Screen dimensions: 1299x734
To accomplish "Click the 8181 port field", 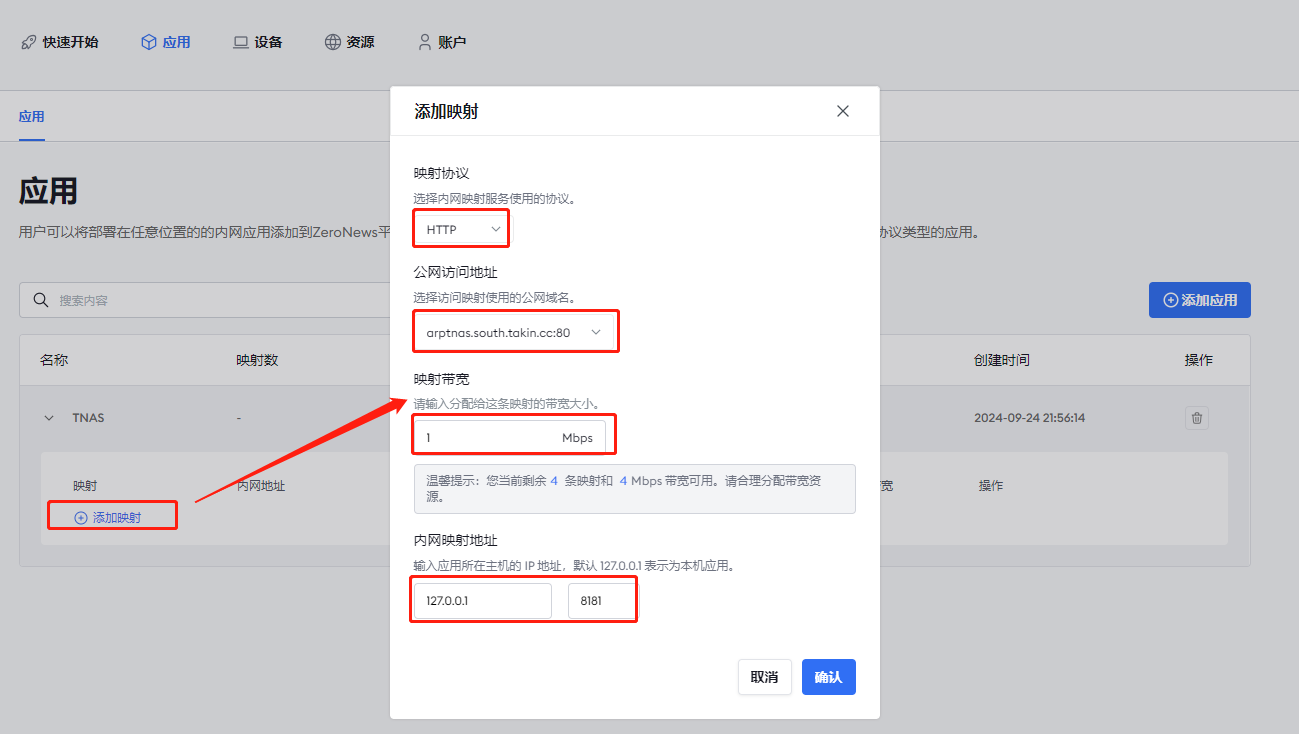I will (600, 601).
